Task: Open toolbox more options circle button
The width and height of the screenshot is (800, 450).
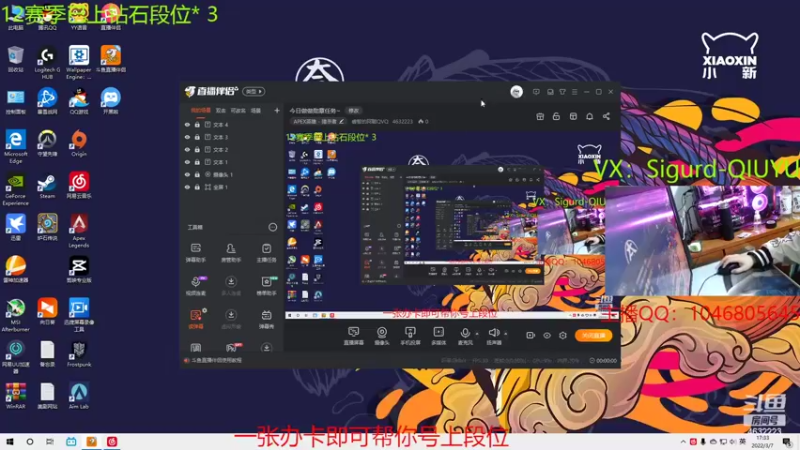Action: [272, 227]
